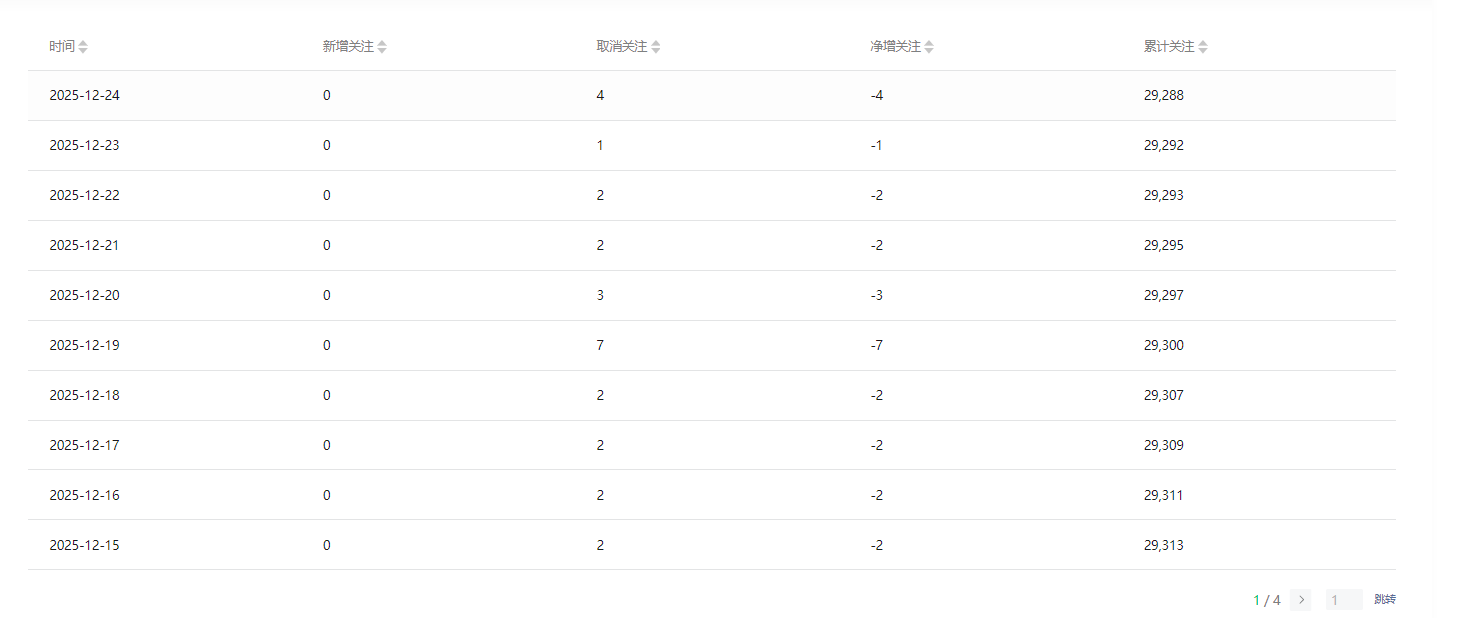Click the sort arrows beside 新增关注
The height and width of the screenshot is (618, 1467).
point(382,47)
